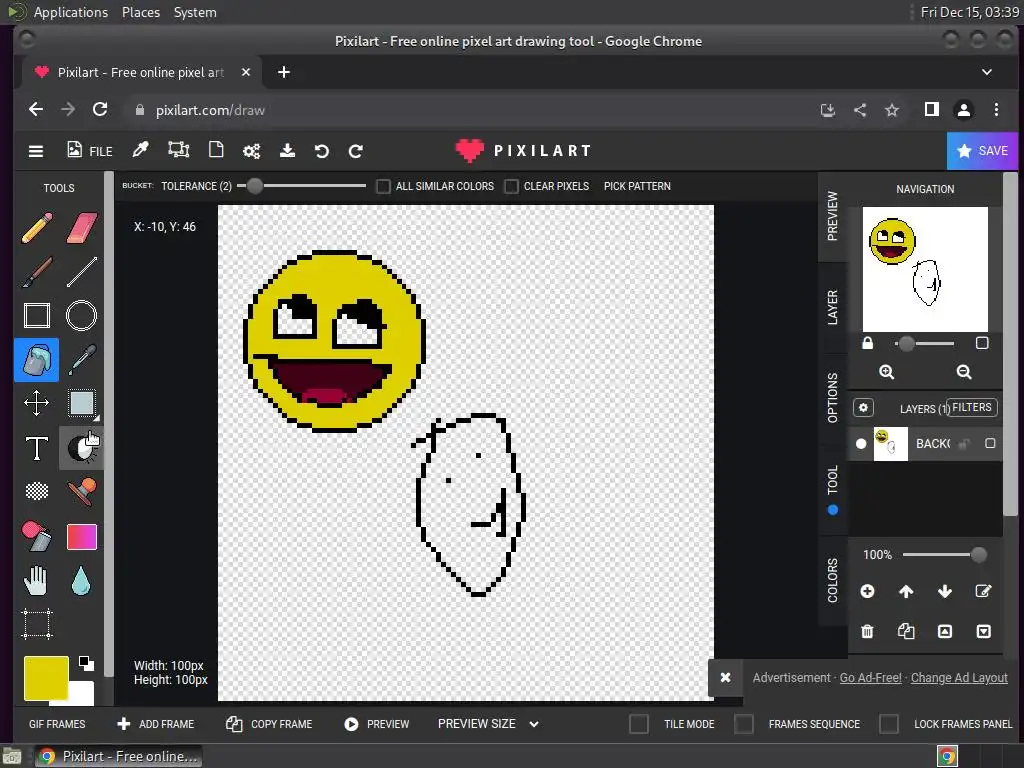Click the download icon in toolbar

coord(287,151)
